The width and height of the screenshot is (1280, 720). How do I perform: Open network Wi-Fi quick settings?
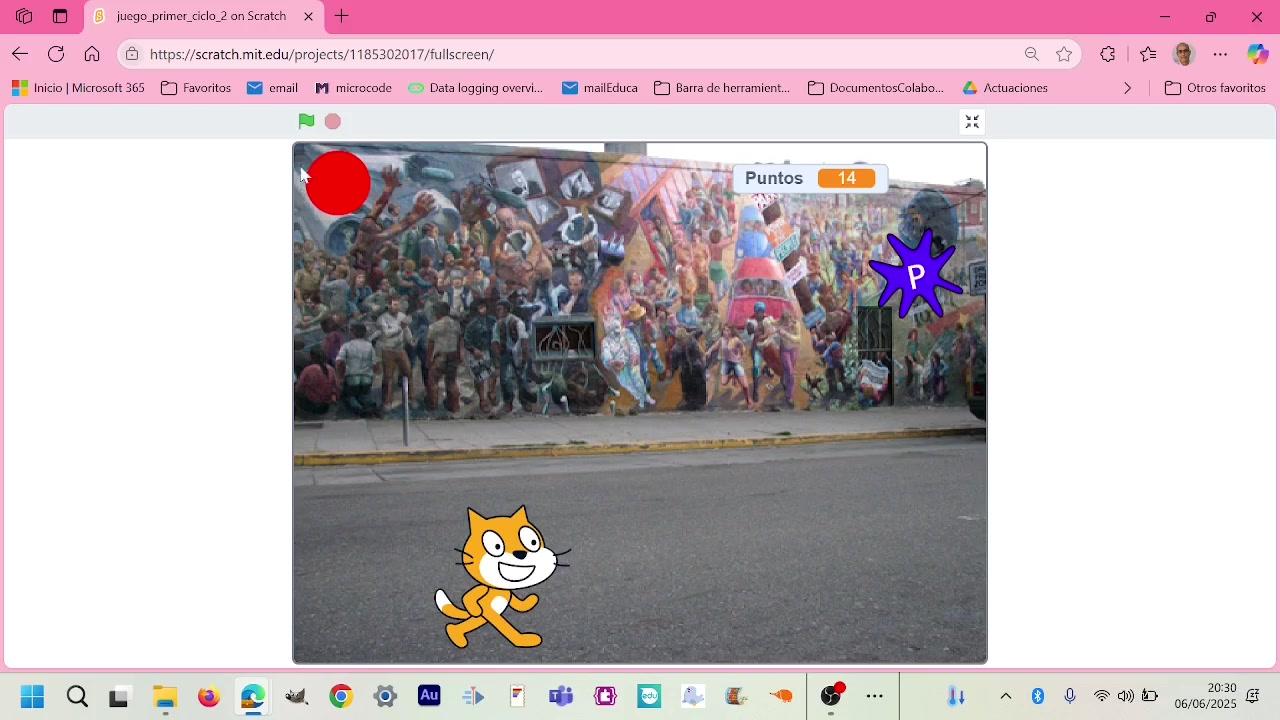[x=1102, y=696]
